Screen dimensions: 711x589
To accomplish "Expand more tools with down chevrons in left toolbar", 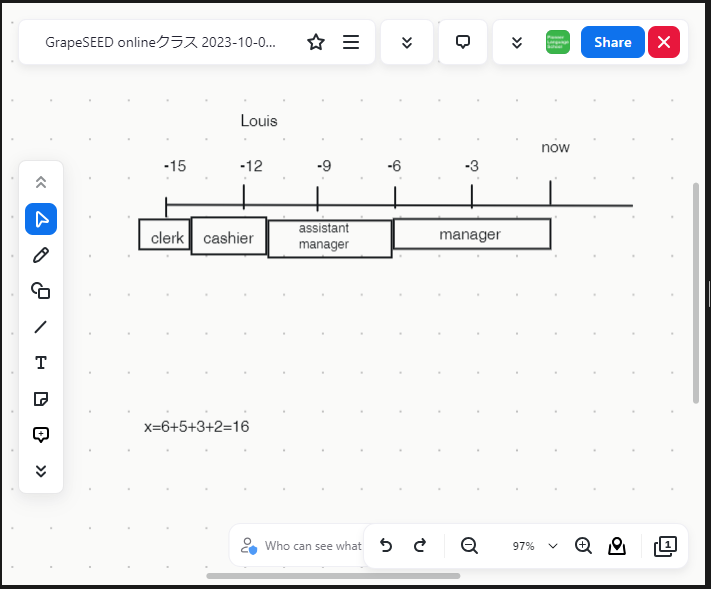I will tap(41, 471).
